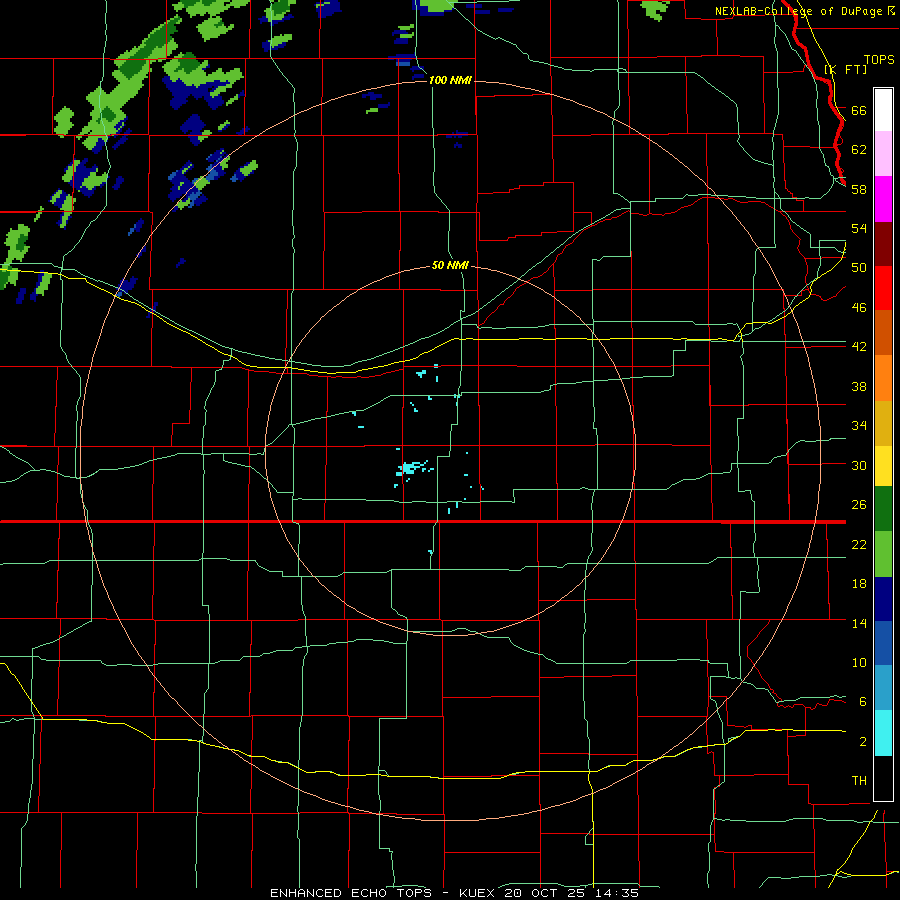Image resolution: width=900 pixels, height=900 pixels.
Task: Click the "26" legend value
Action: point(859,505)
